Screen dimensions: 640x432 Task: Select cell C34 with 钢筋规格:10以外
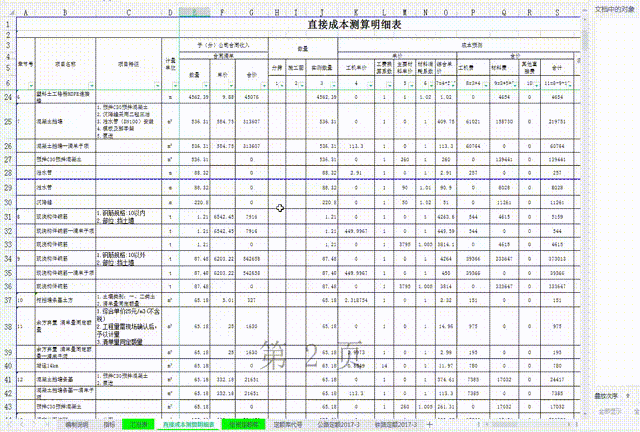[129, 258]
